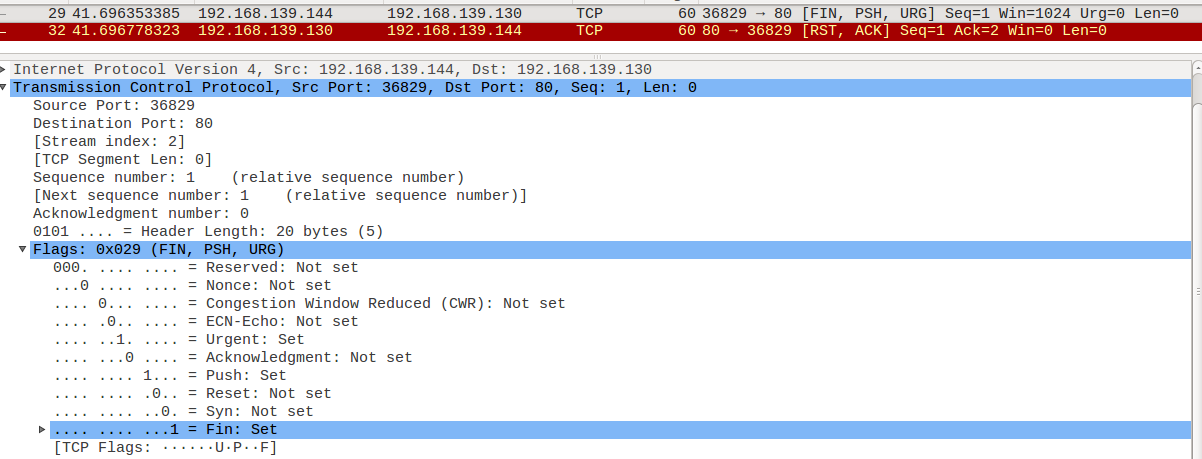Expand the Fin: Set tree node
The width and height of the screenshot is (1202, 459).
point(42,430)
